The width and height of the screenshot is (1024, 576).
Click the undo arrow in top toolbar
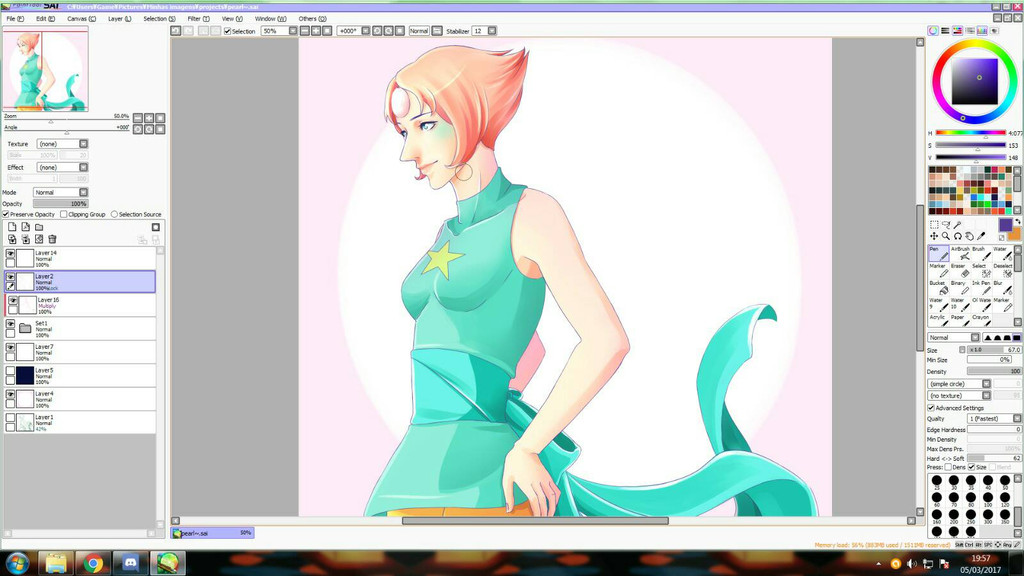[x=176, y=31]
